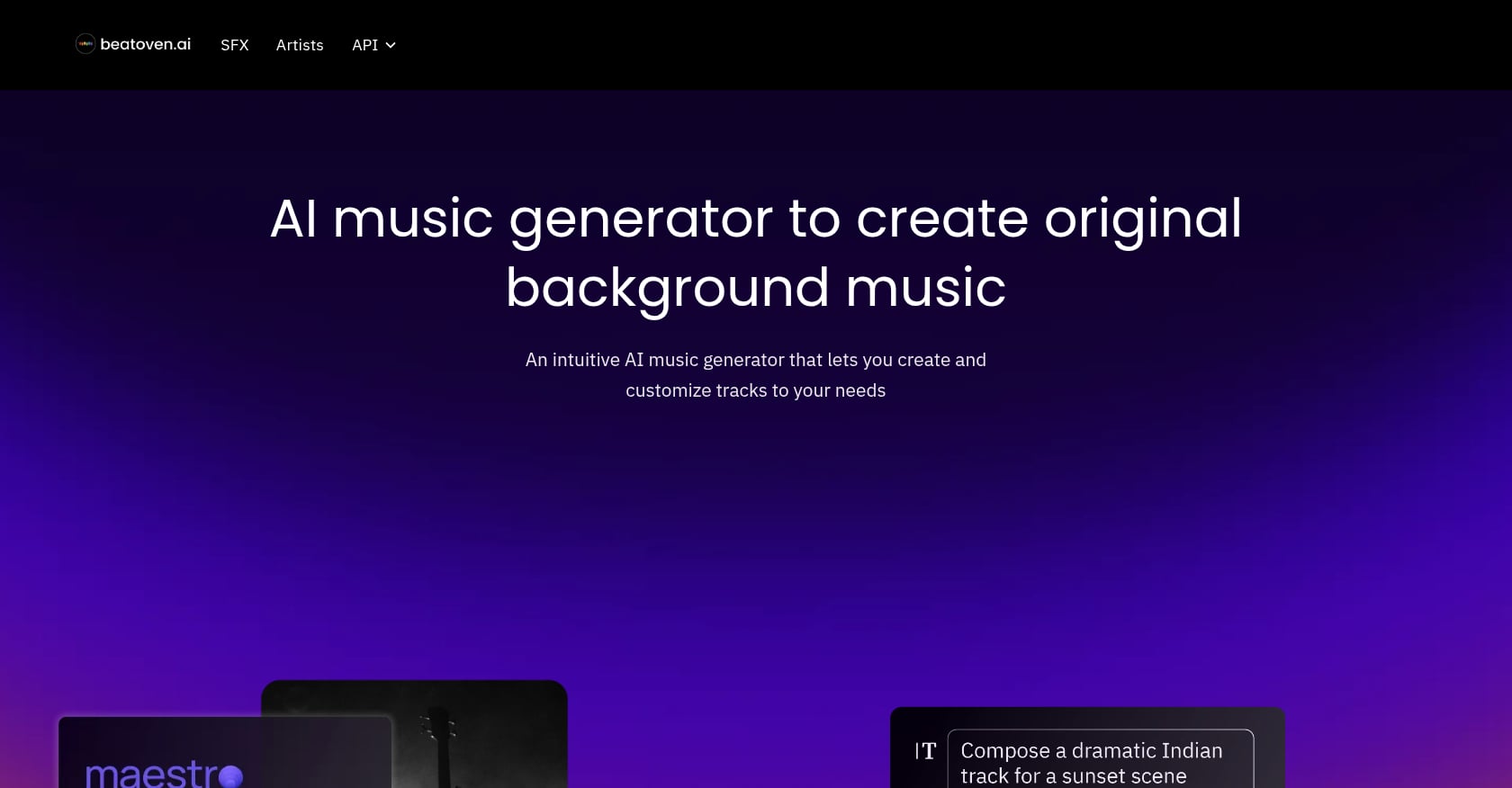Screen dimensions: 1512x788
Task: Click the 'customize tracks to your needs' line
Action: pos(756,390)
